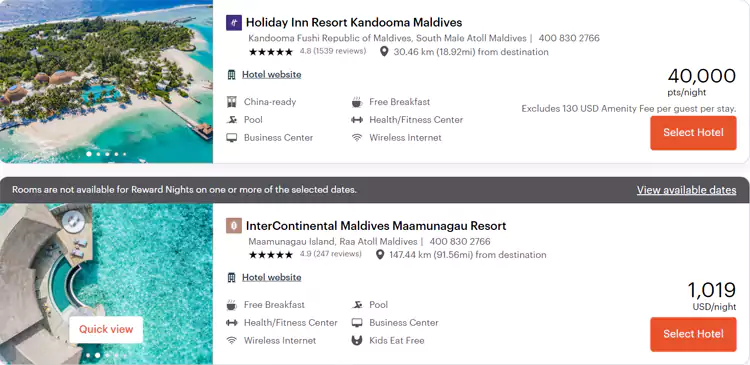Viewport: 750px width, 365px height.
Task: Click the InterContinental brand logo icon
Action: (233, 225)
